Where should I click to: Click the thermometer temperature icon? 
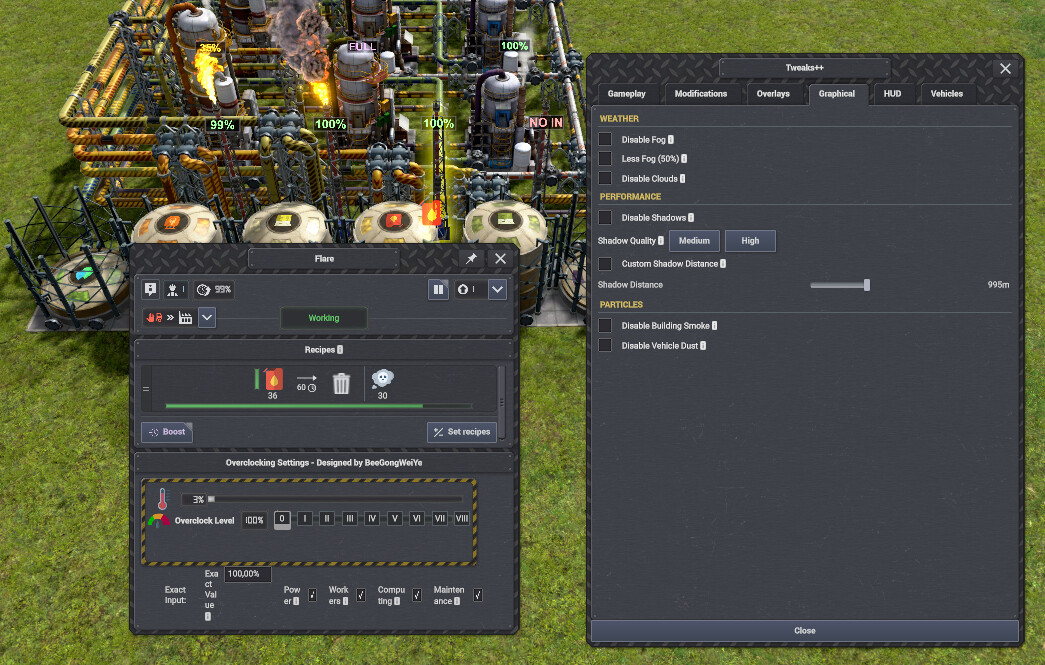click(x=162, y=498)
